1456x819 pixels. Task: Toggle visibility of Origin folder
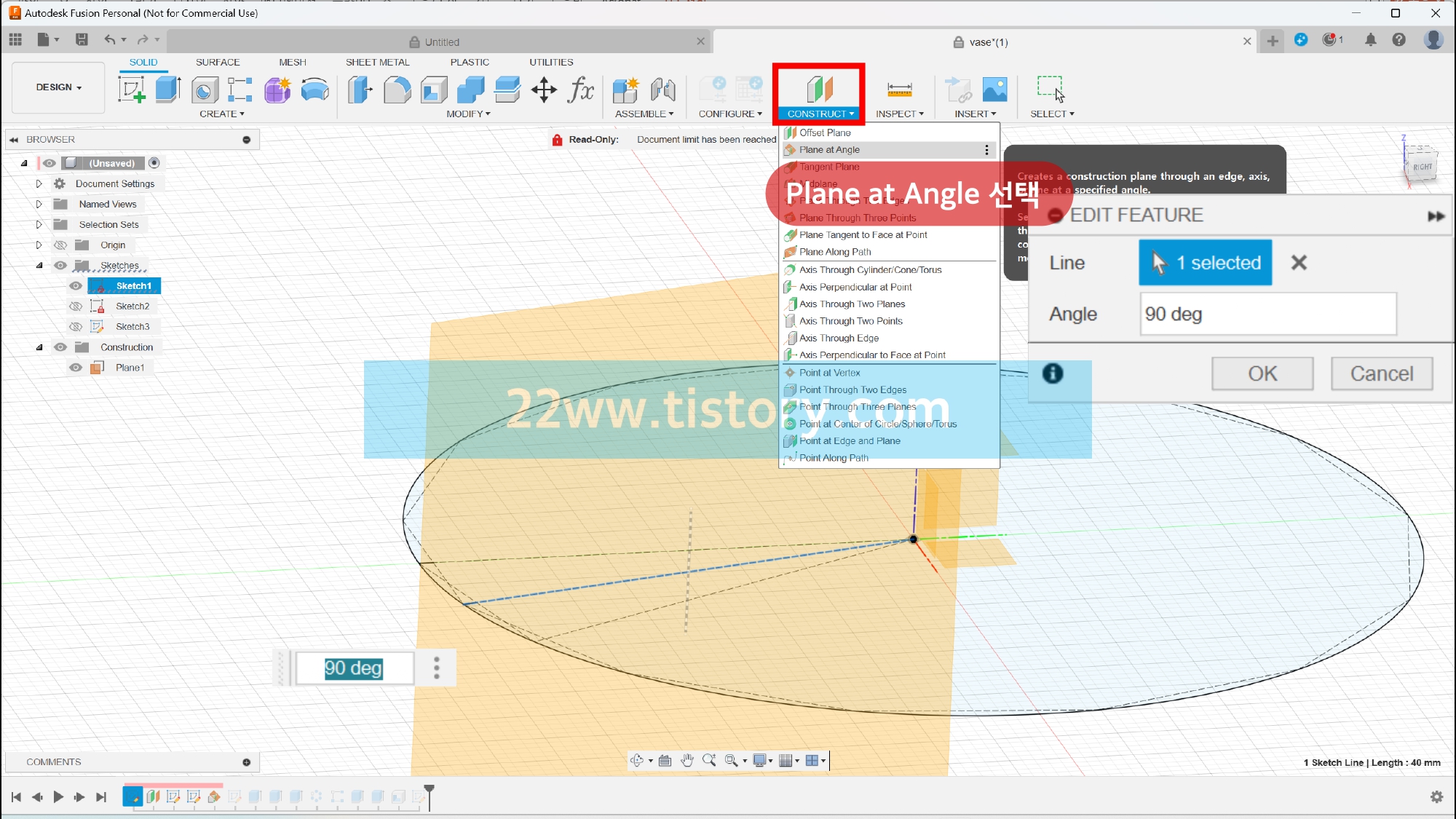(60, 245)
